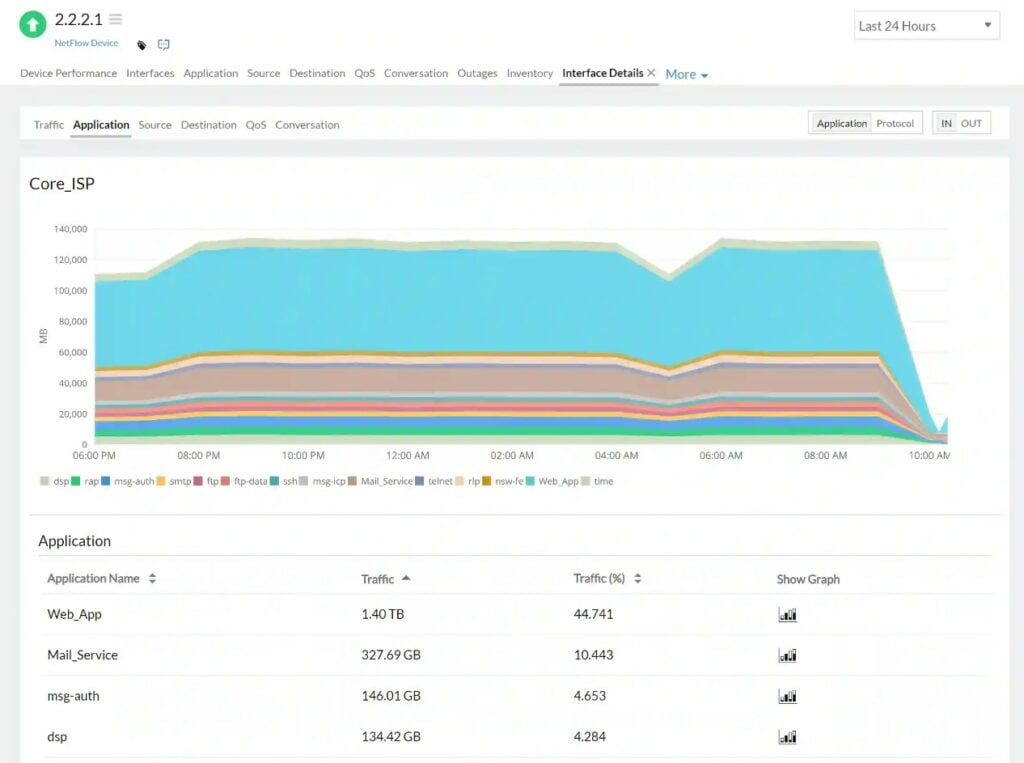The width and height of the screenshot is (1024, 763).
Task: Show graph for the Web_App row
Action: [788, 614]
